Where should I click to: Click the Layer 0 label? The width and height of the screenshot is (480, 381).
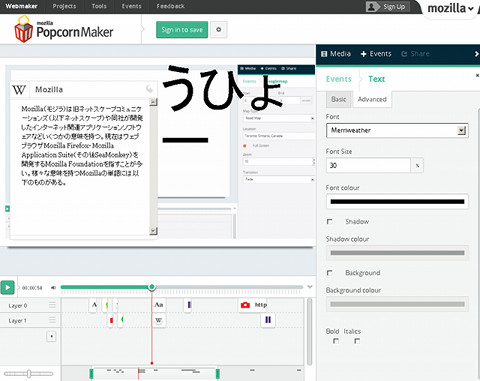click(18, 305)
